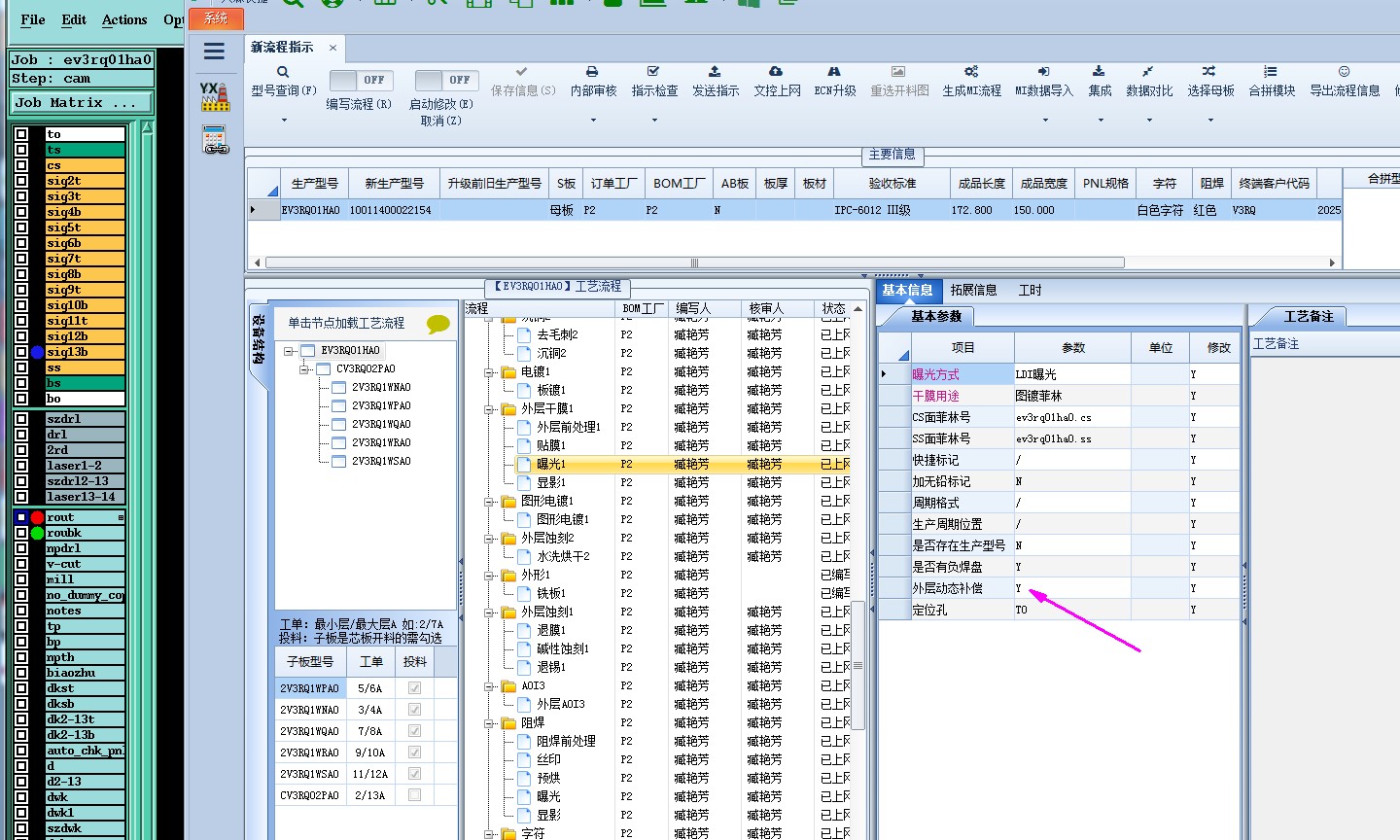1400x840 pixels.
Task: Open the dropdown arrow under MI数据导入
Action: pos(1045,121)
